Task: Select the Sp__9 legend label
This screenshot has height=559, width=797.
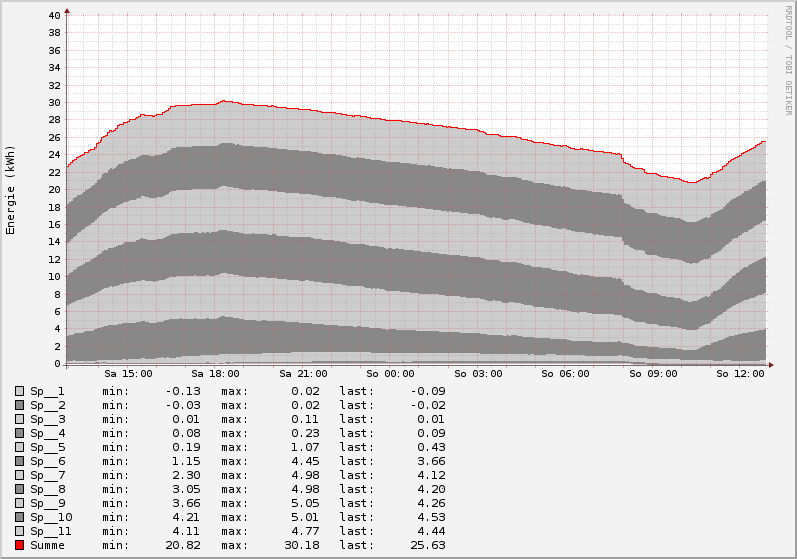Action: click(x=47, y=503)
